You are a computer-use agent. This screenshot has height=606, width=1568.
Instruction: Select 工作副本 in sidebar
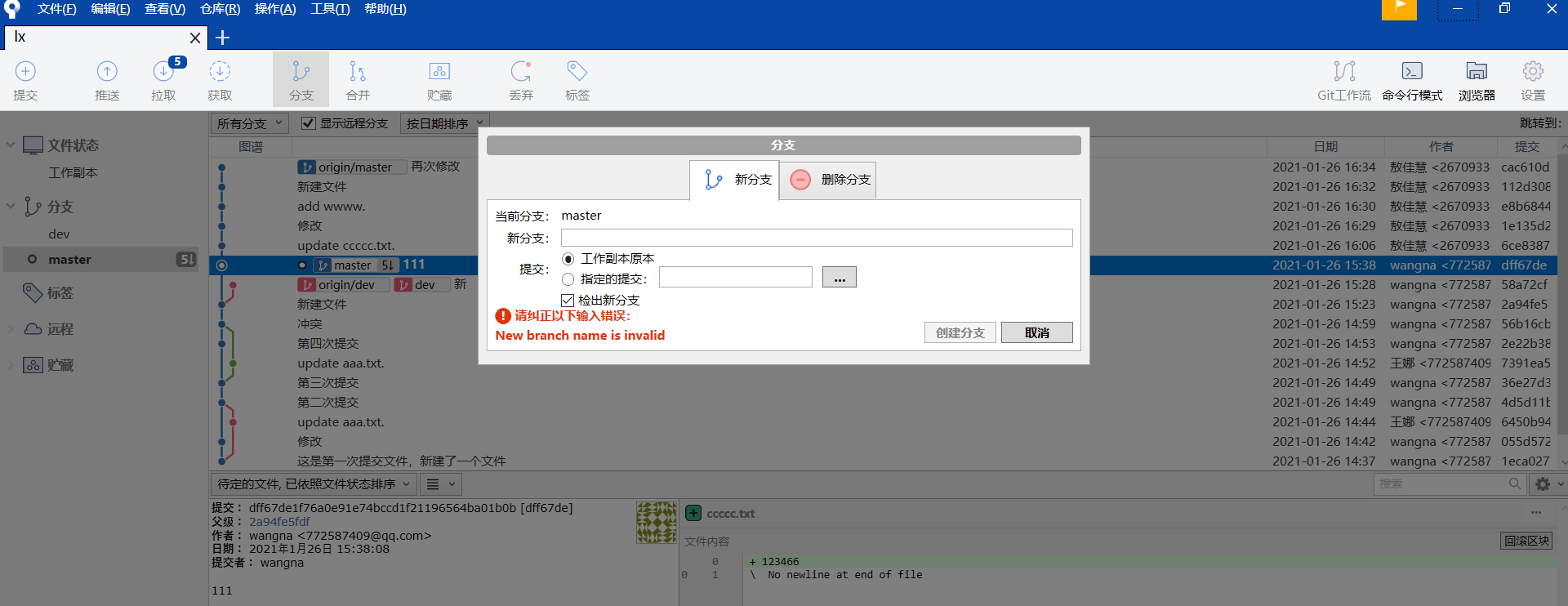point(73,173)
